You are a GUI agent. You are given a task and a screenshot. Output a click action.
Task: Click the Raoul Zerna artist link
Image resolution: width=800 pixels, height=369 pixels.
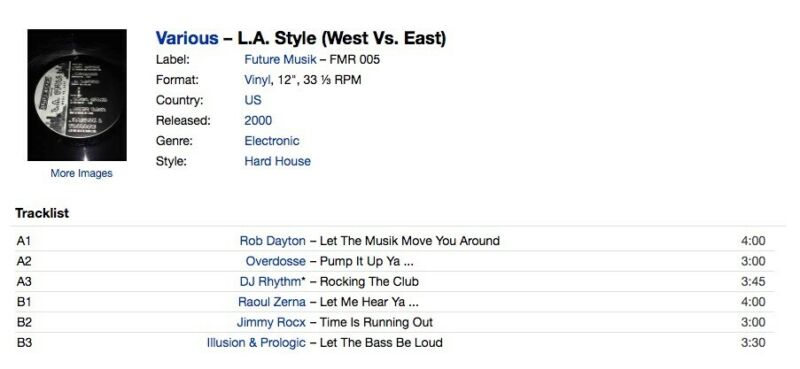pos(272,302)
